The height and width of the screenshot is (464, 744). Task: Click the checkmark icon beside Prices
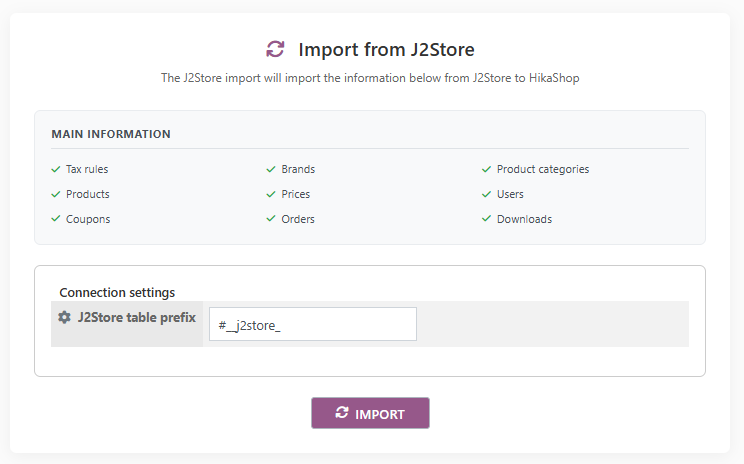271,194
